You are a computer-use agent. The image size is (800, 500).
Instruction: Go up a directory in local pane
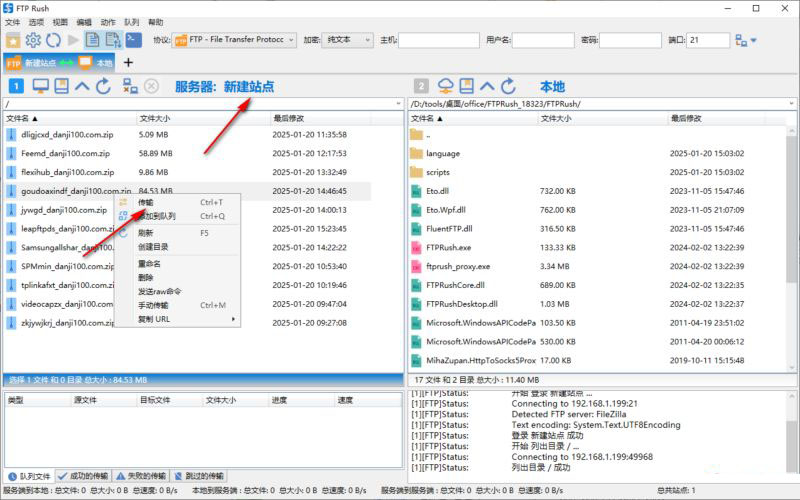pos(487,86)
